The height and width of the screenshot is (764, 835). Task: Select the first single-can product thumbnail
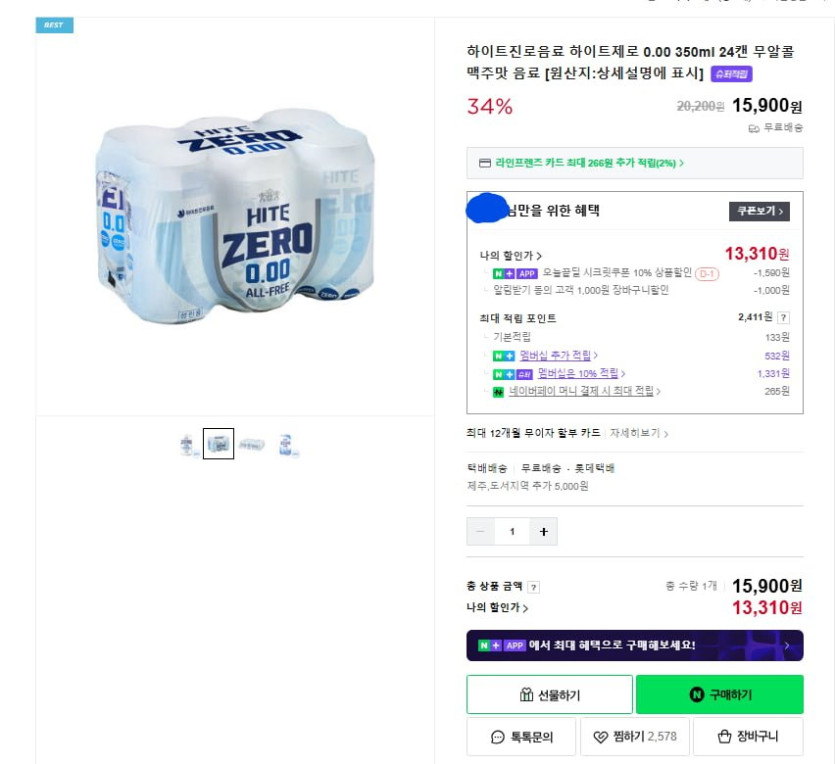(x=187, y=445)
